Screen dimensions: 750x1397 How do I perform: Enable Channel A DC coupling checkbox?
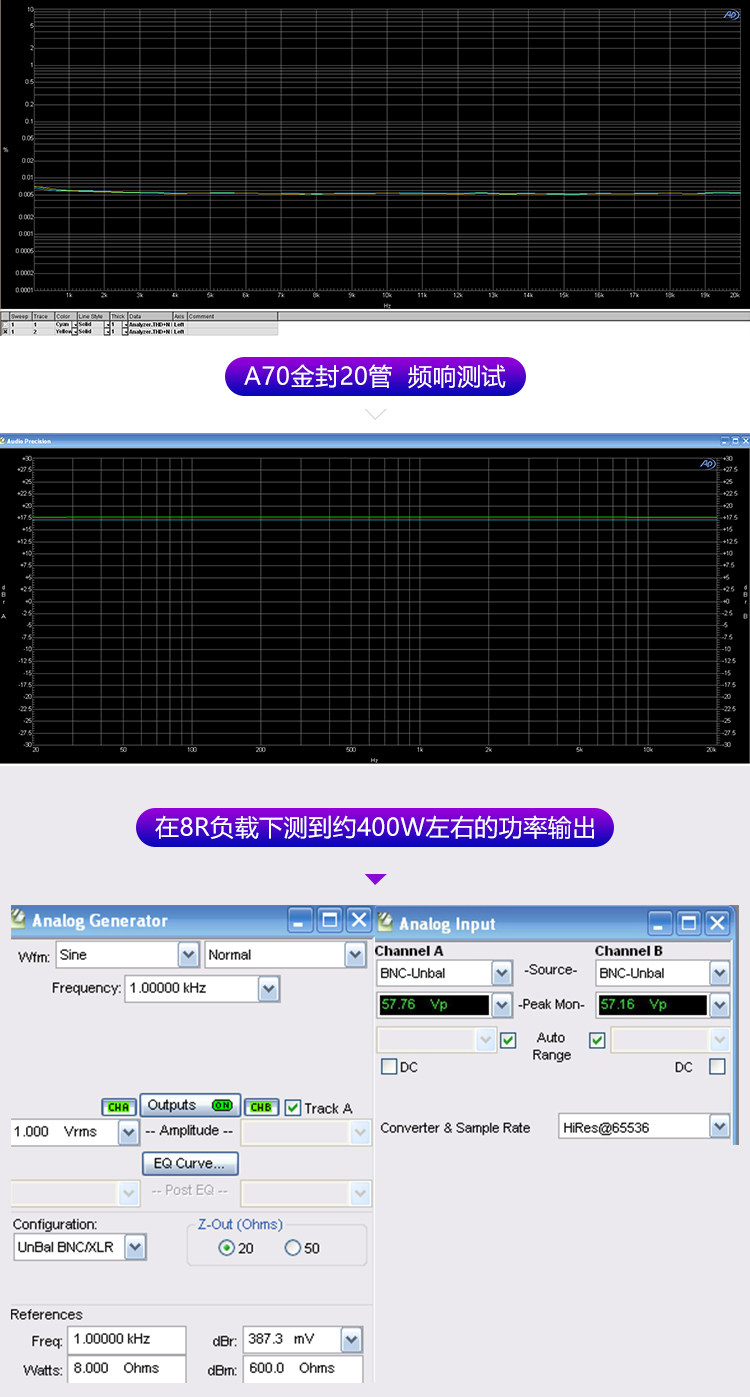pos(389,1067)
